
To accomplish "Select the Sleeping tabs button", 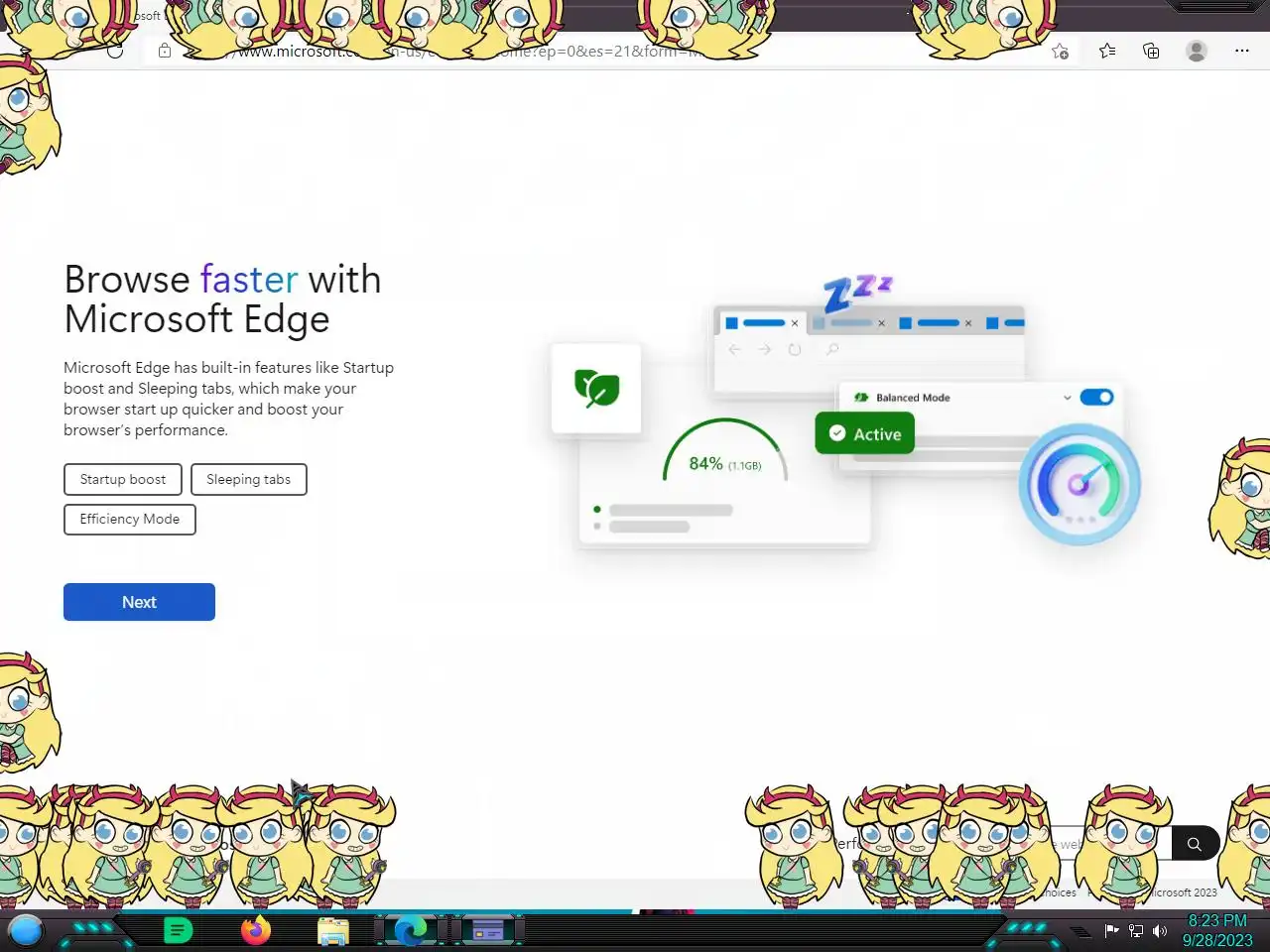I will click(x=248, y=479).
